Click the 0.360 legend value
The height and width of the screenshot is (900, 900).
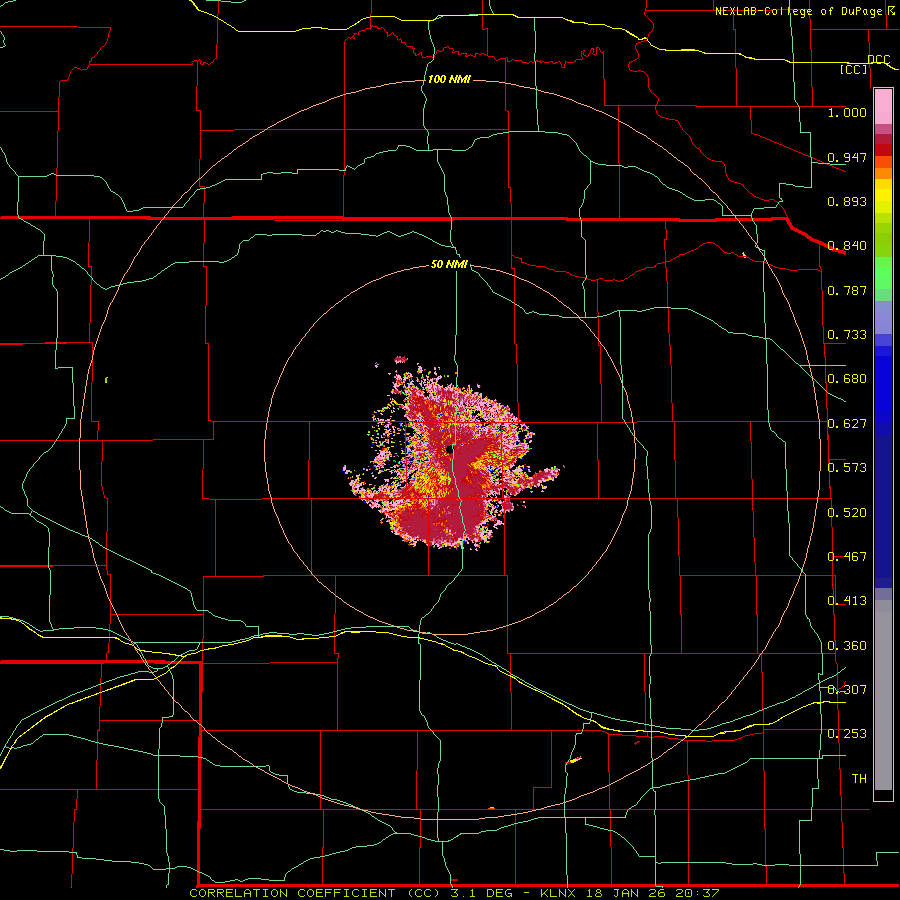coord(847,646)
